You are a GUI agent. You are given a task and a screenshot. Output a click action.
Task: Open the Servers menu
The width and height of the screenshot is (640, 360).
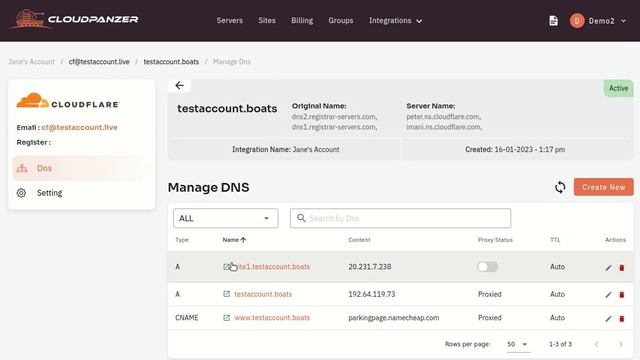[229, 20]
